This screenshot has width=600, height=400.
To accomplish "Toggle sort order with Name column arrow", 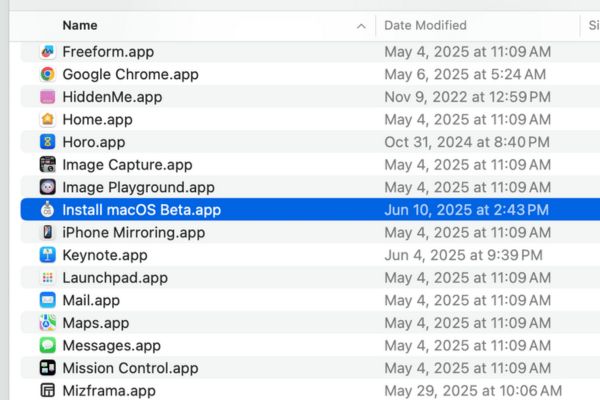I will 361,26.
